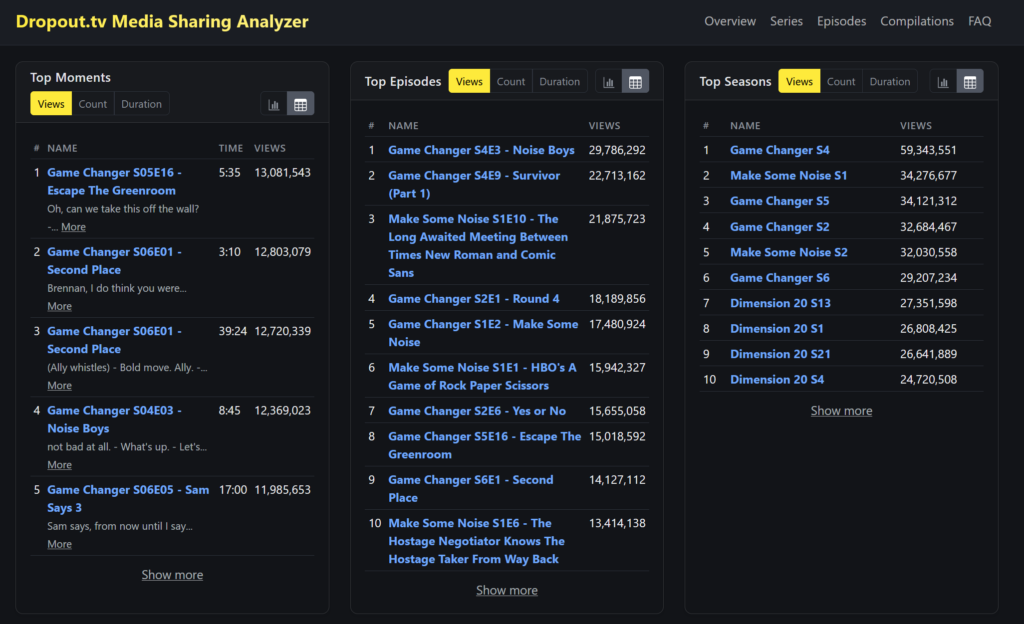This screenshot has height=624, width=1024.
Task: Sort Top Seasons by Duration
Action: click(889, 82)
